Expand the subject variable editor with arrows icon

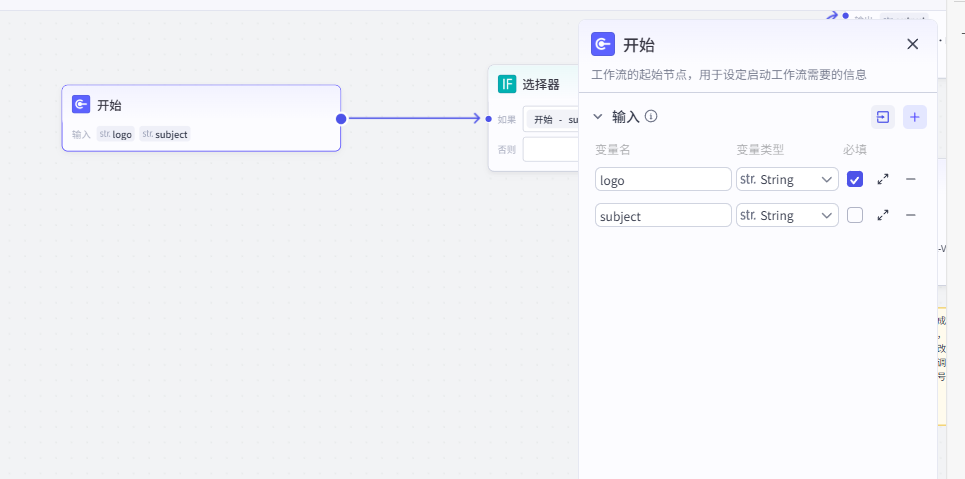coord(883,215)
